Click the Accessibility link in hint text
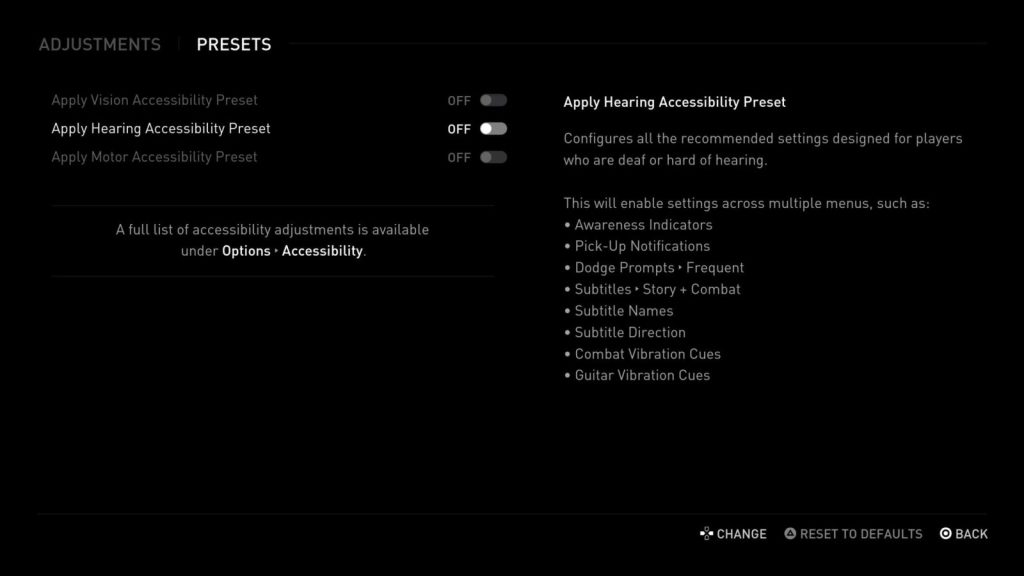Viewport: 1024px width, 576px height. tap(322, 251)
